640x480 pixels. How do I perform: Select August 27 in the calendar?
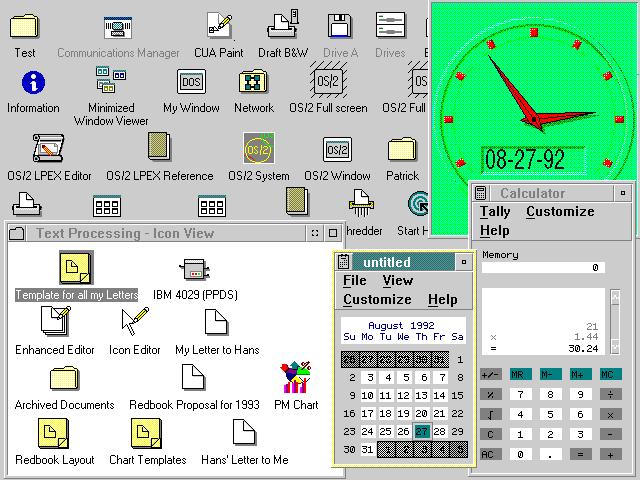(422, 431)
